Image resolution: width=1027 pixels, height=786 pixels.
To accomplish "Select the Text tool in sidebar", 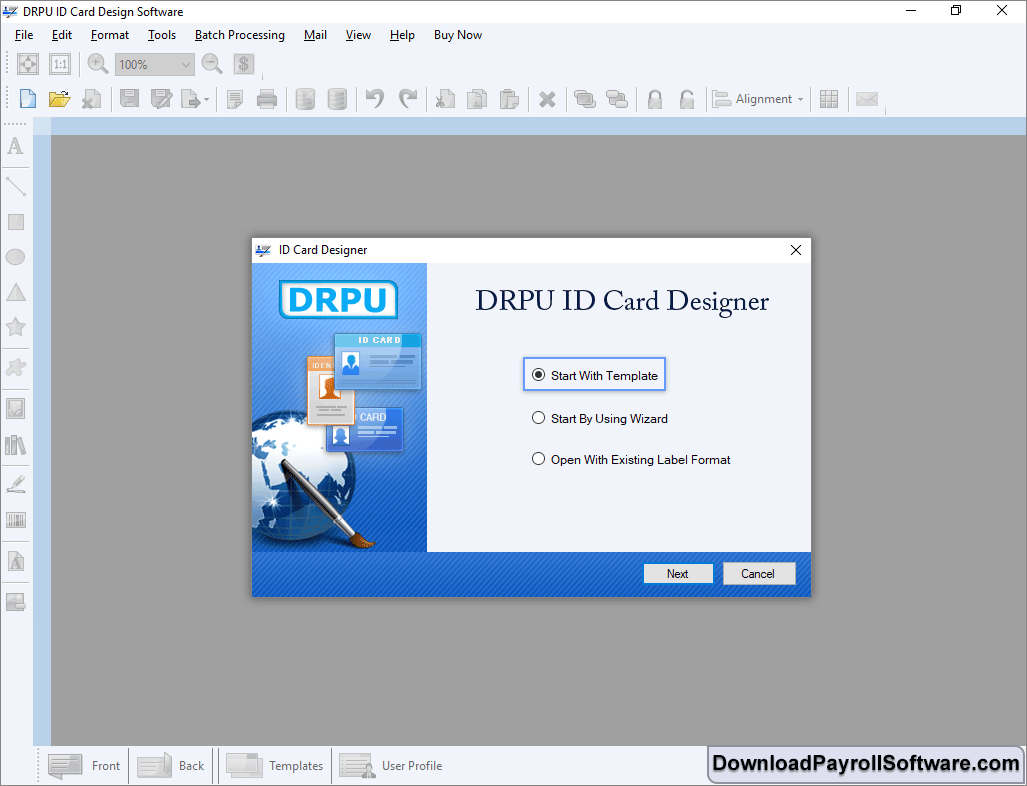I will click(x=15, y=147).
